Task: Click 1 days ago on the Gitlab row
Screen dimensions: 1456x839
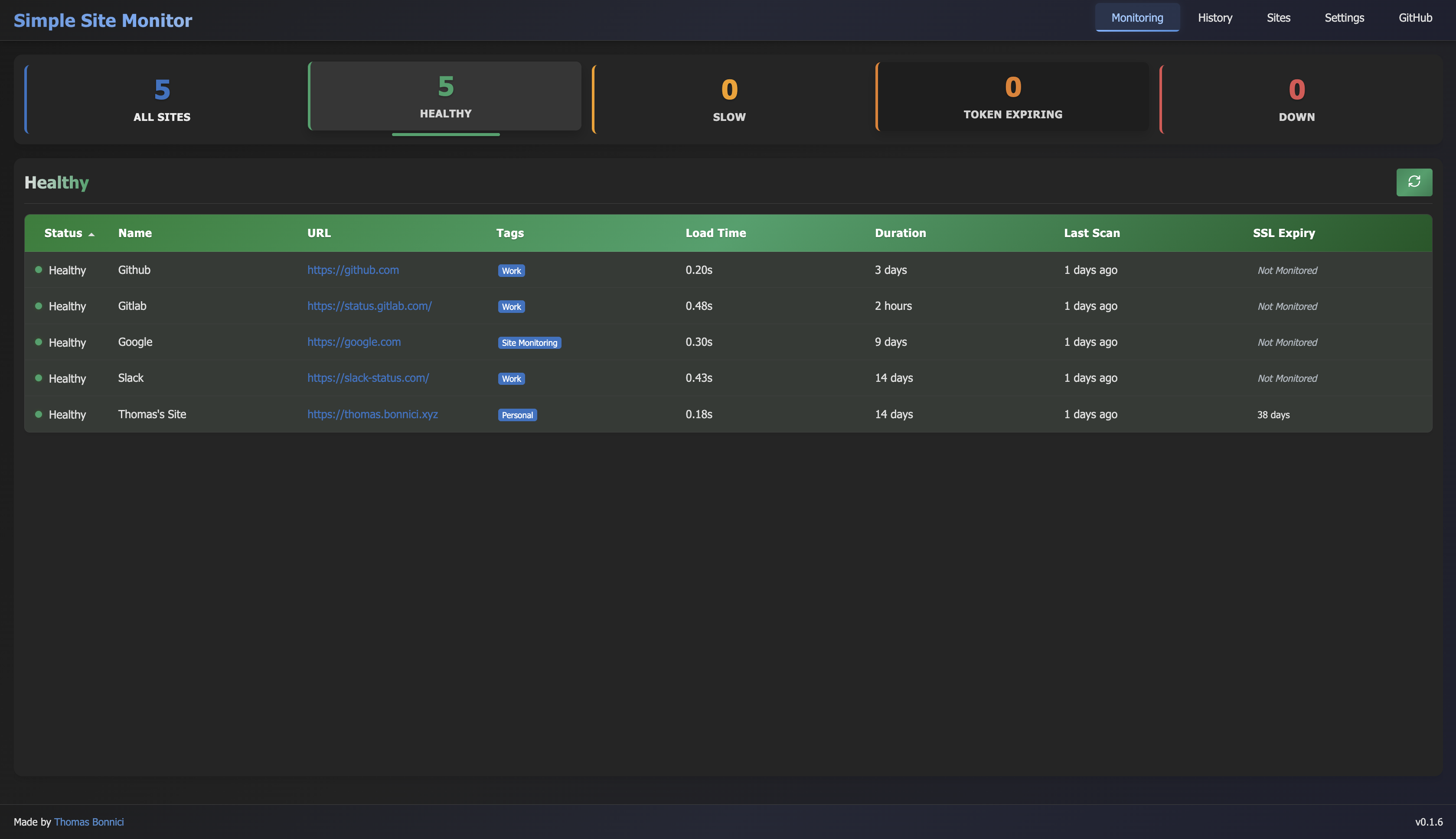Action: coord(1090,306)
